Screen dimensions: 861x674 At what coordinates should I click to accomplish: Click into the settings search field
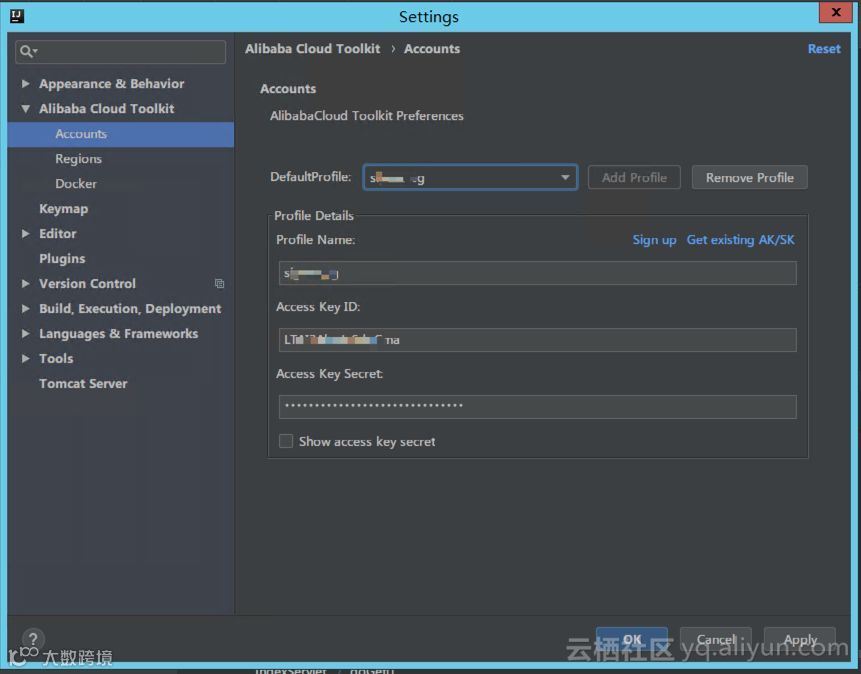point(120,52)
